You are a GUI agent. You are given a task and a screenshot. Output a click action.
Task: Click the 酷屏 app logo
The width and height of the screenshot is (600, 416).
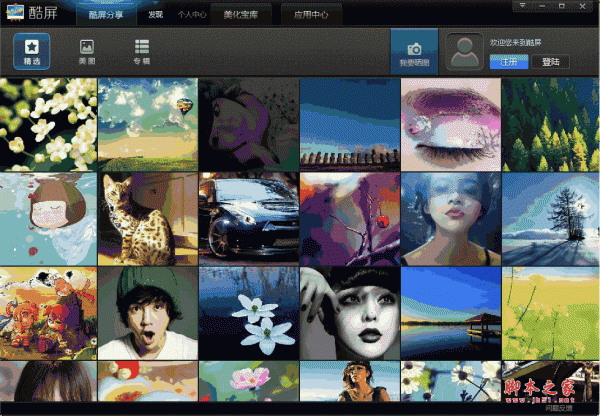32,12
